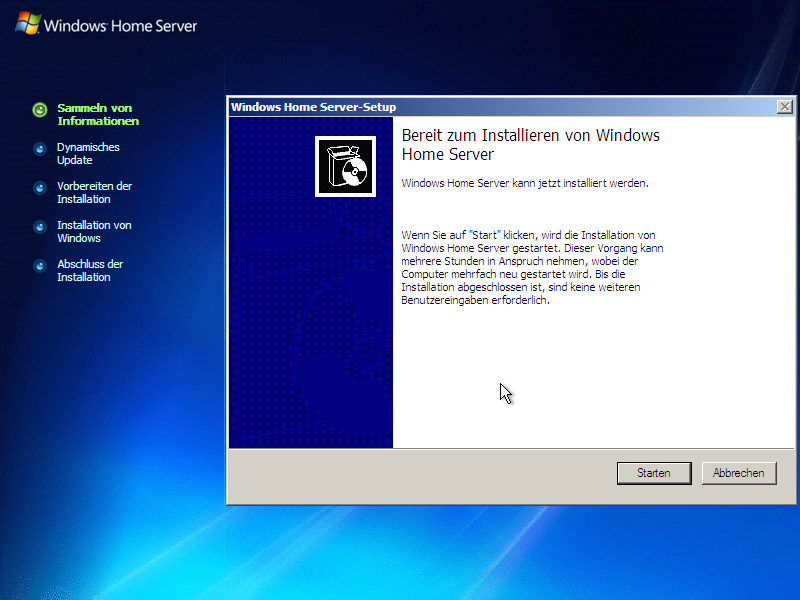Select the Vorbereiten der Installation step label
The height and width of the screenshot is (600, 800).
94,193
